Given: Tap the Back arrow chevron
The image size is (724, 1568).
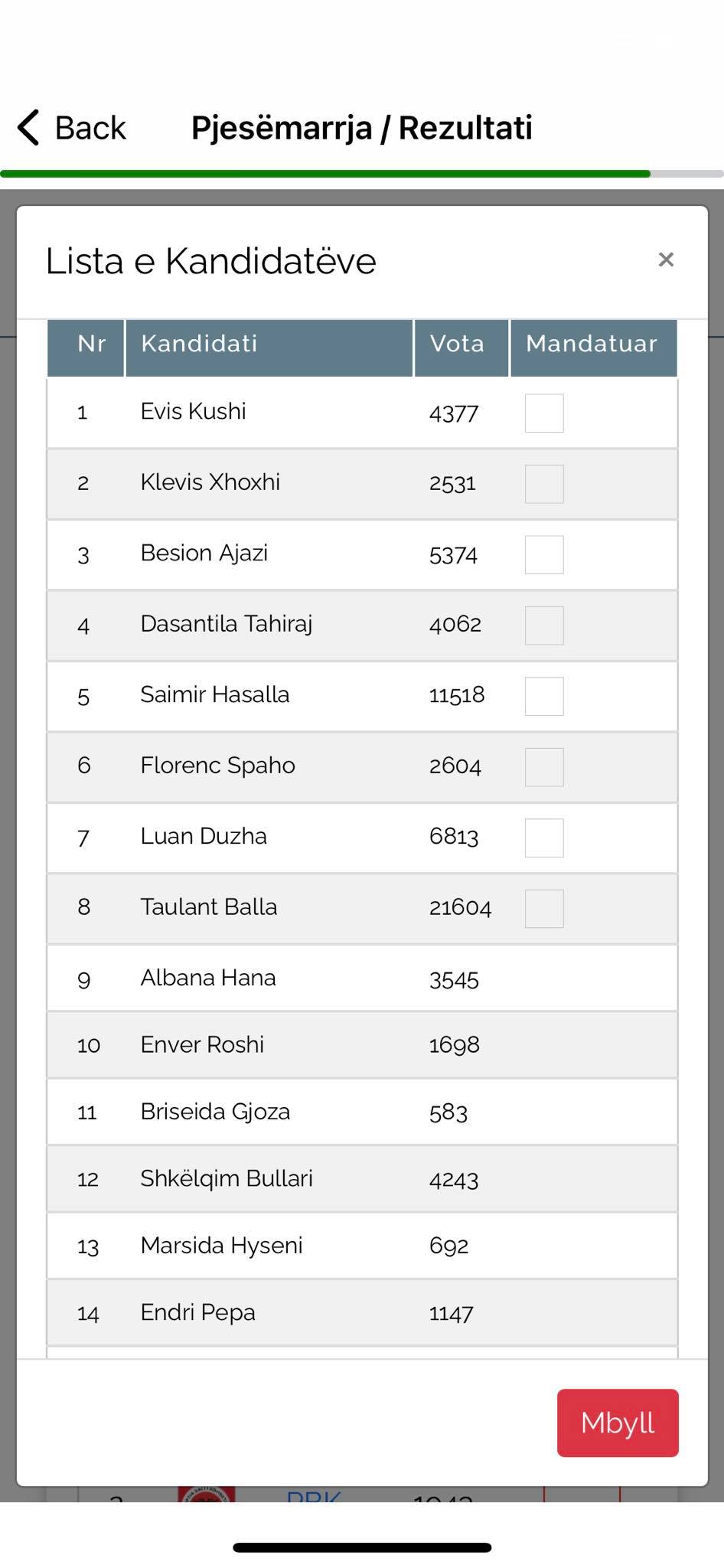Looking at the screenshot, I should coord(29,128).
